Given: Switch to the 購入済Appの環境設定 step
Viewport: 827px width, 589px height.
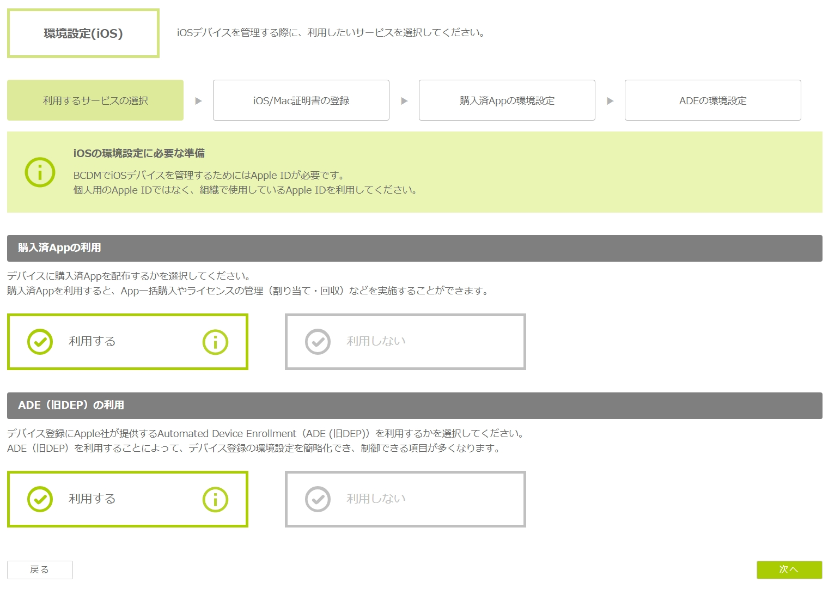Looking at the screenshot, I should [507, 101].
